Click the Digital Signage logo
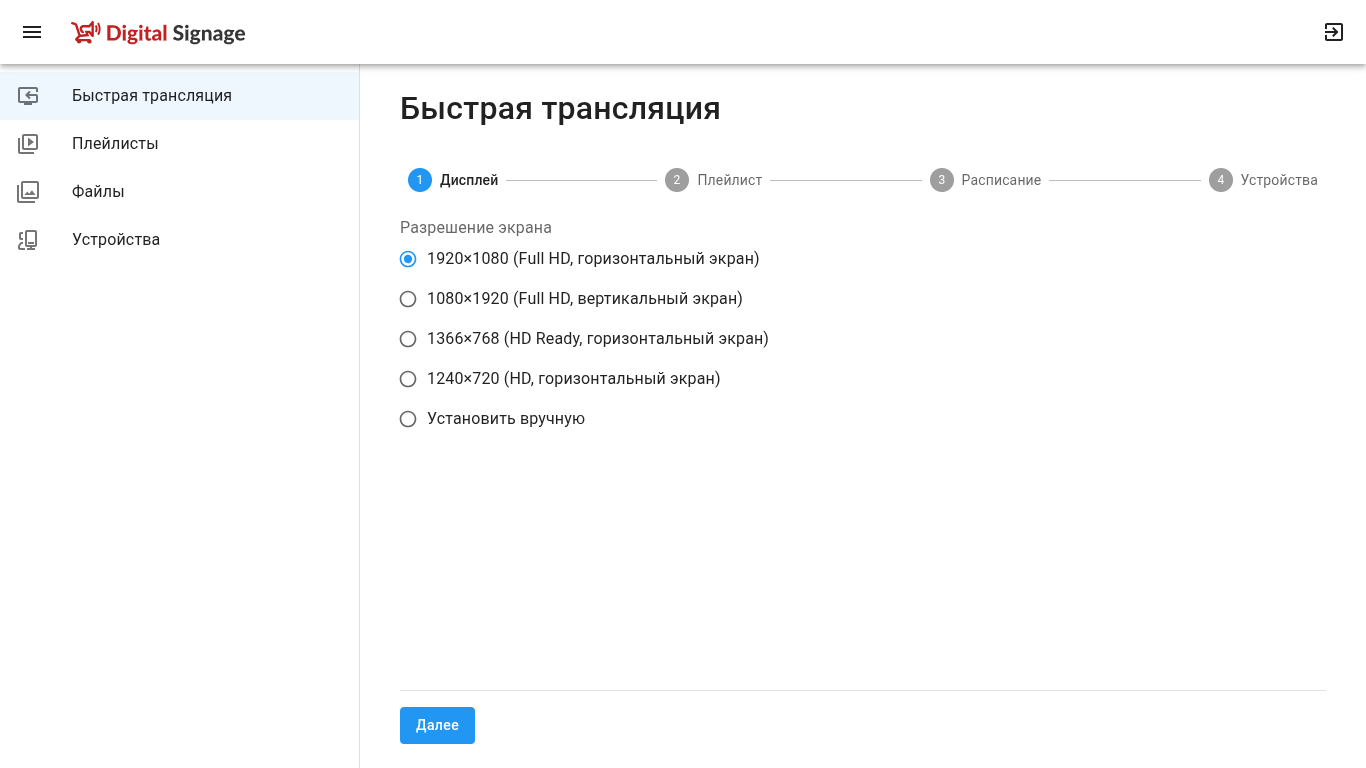 click(x=159, y=33)
